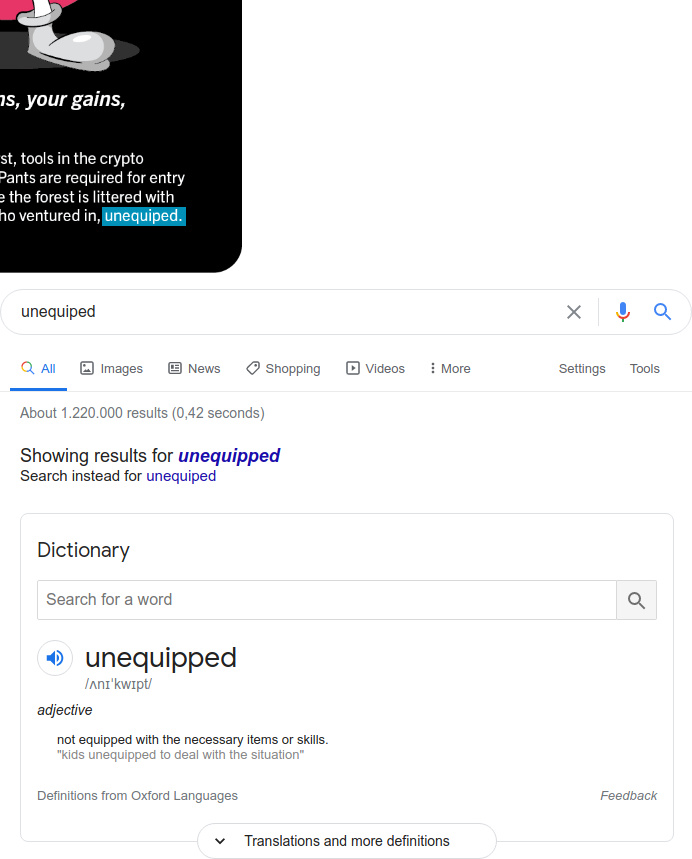Start voice search with microphone icon
This screenshot has height=859, width=692.
622,312
